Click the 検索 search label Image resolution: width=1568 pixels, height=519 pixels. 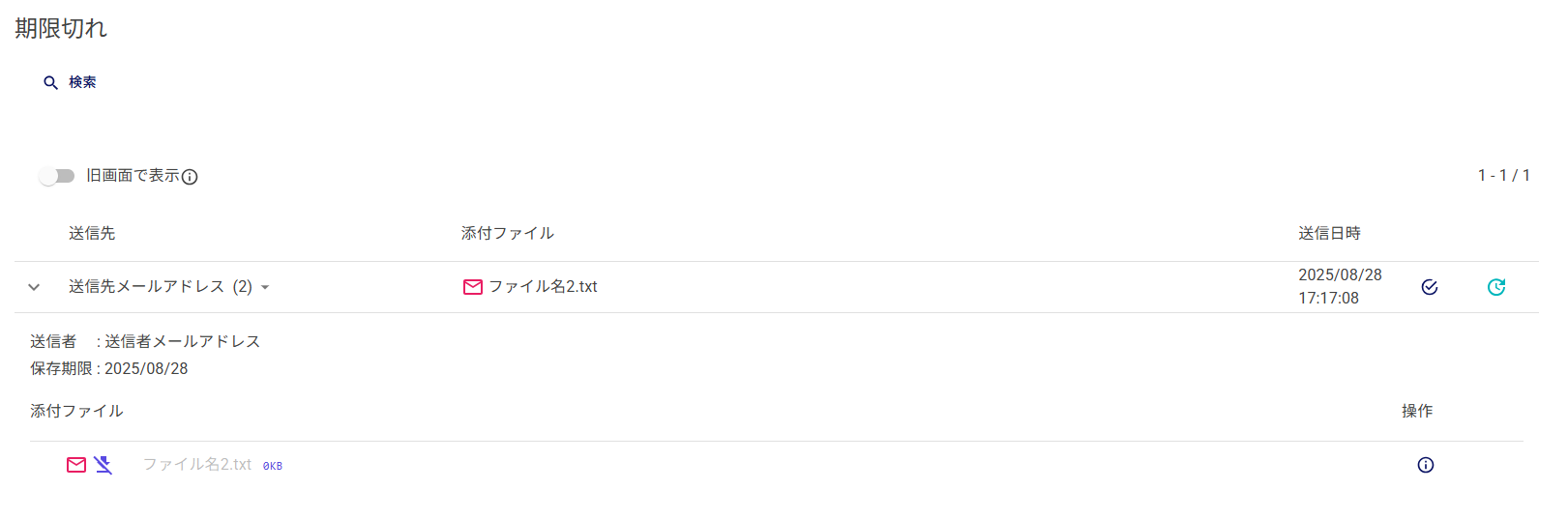pyautogui.click(x=82, y=82)
